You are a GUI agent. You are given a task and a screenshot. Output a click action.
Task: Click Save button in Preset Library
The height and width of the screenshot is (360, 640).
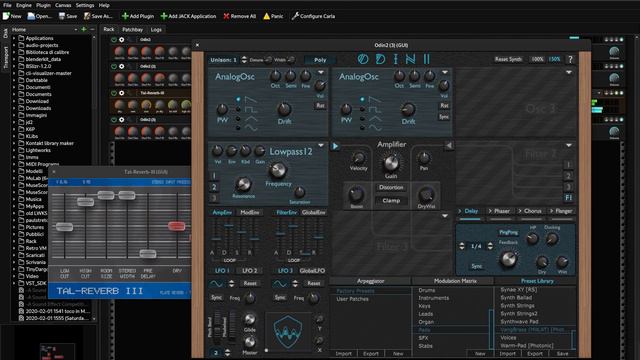[562, 353]
